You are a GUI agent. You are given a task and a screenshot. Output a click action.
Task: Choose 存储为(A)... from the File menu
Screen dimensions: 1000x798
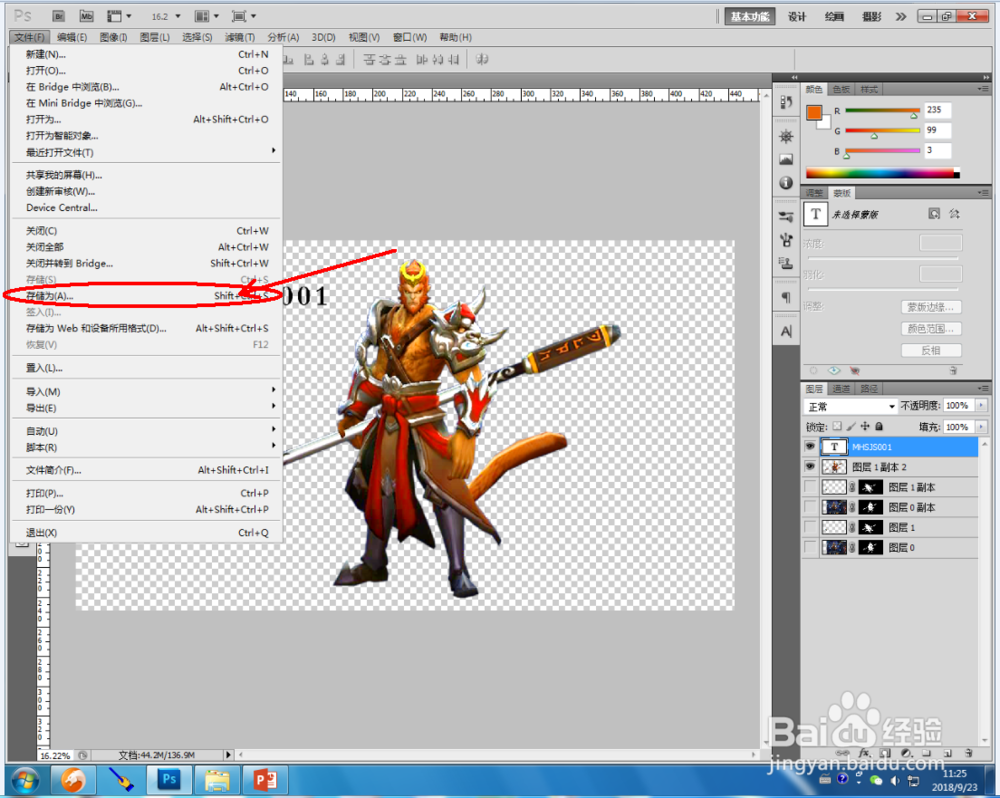(145, 296)
